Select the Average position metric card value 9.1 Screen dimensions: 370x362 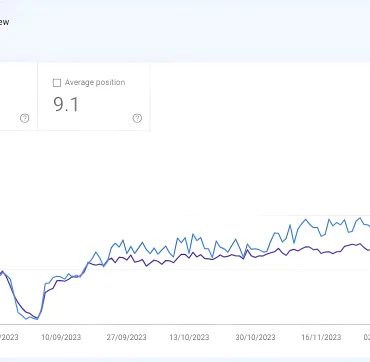(x=66, y=104)
